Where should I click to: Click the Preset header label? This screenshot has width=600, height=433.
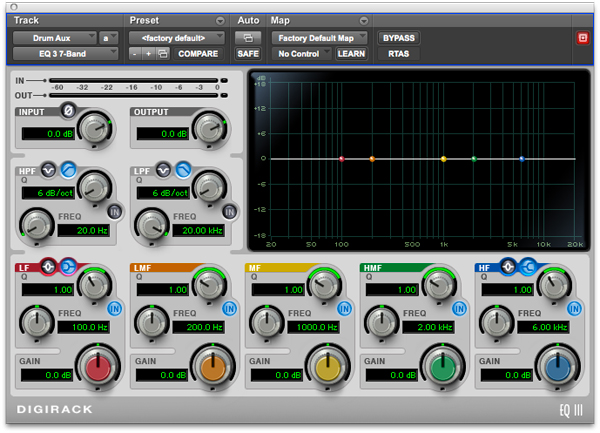tap(144, 20)
